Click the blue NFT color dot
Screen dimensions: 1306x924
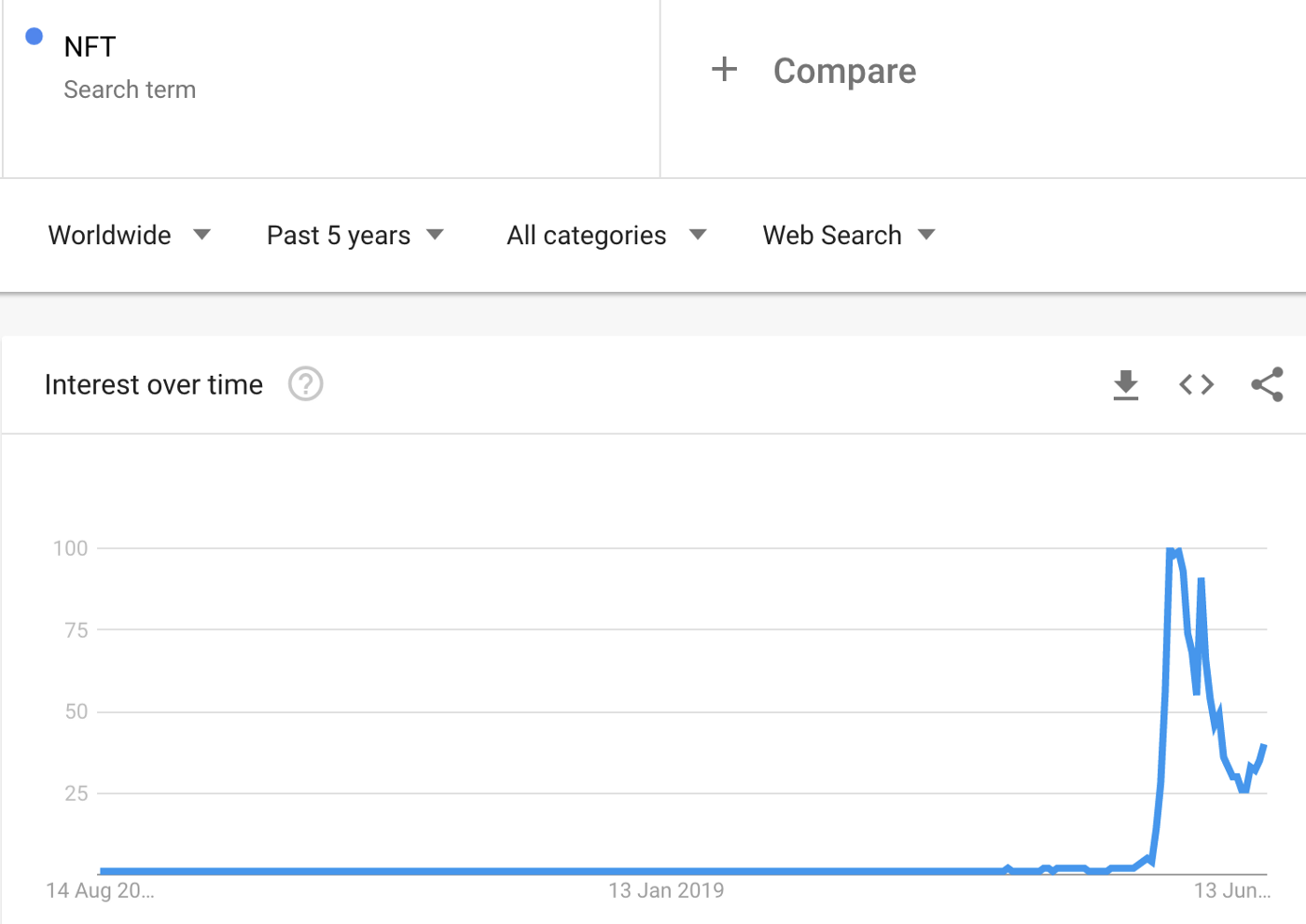pos(35,36)
